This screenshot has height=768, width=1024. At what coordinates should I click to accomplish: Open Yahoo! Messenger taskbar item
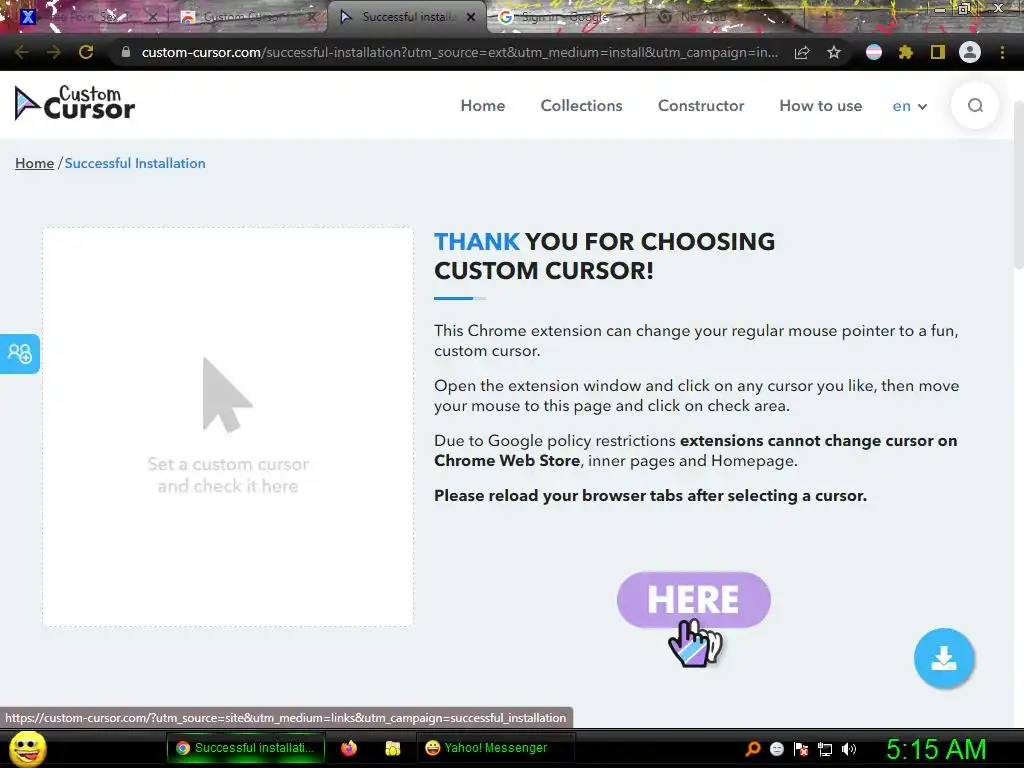[x=495, y=748]
